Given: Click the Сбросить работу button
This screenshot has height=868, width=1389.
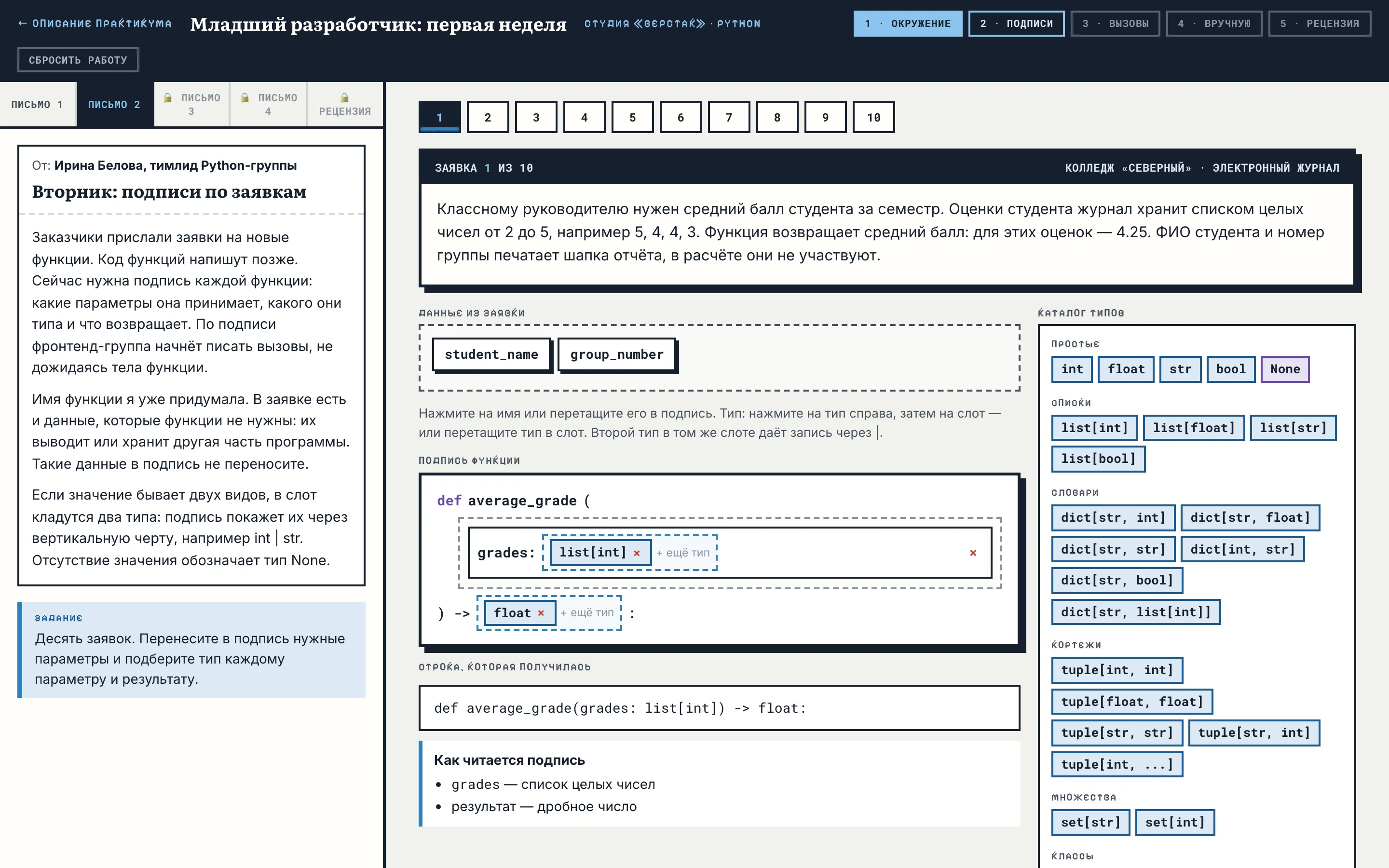Looking at the screenshot, I should click(x=78, y=60).
